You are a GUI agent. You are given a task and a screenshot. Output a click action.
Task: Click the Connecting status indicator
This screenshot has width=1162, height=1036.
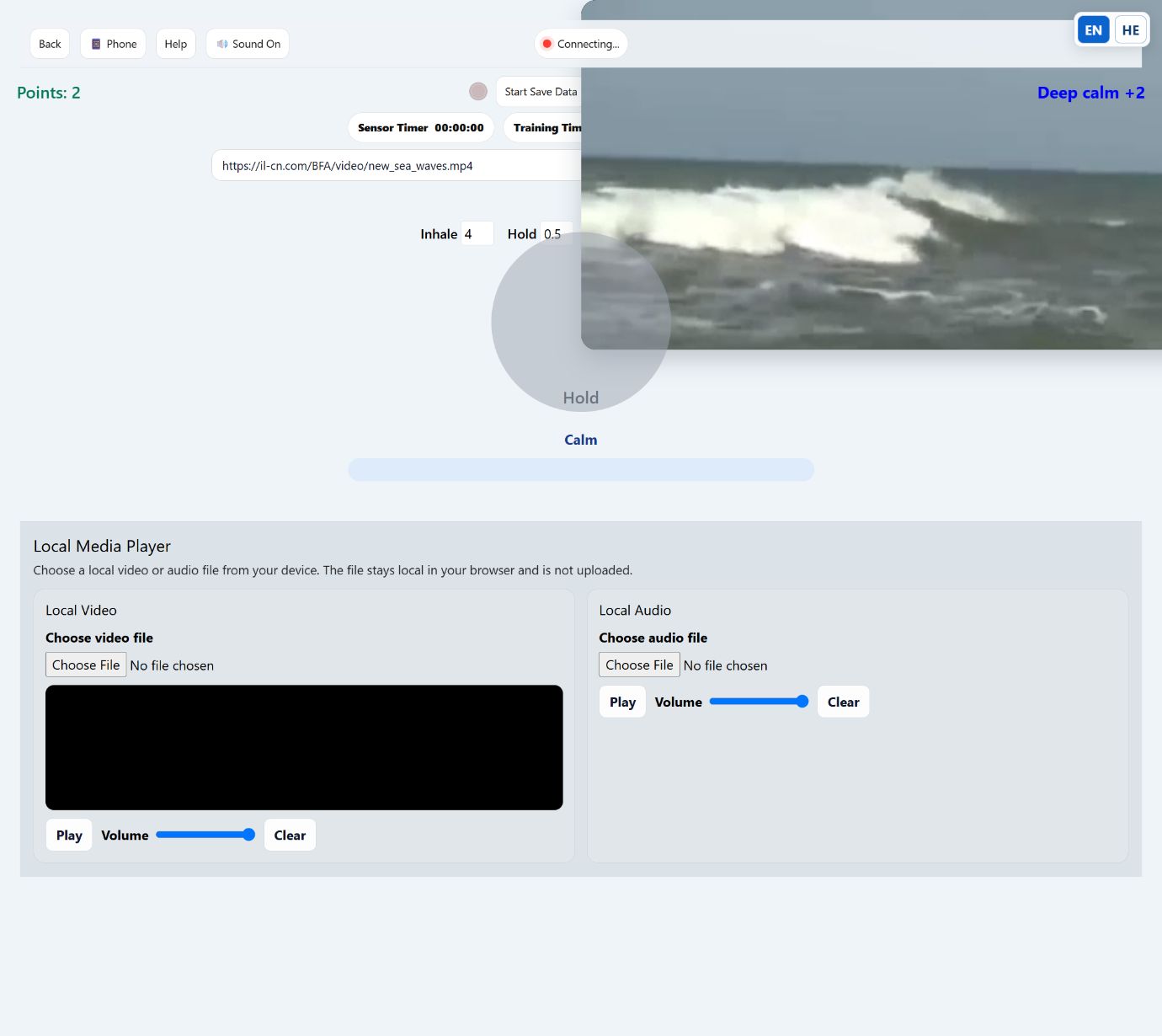(x=581, y=44)
